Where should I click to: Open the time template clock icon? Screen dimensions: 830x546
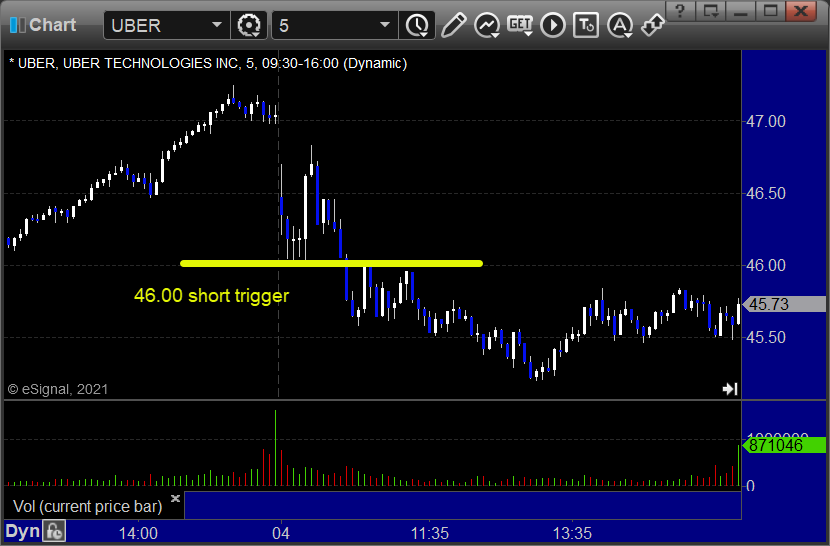coord(418,25)
